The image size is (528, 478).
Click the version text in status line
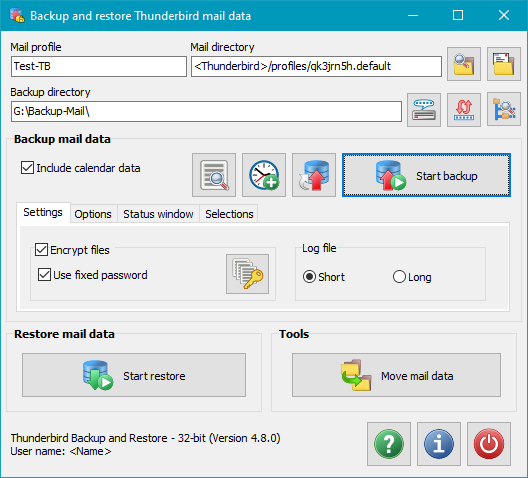coord(145,438)
